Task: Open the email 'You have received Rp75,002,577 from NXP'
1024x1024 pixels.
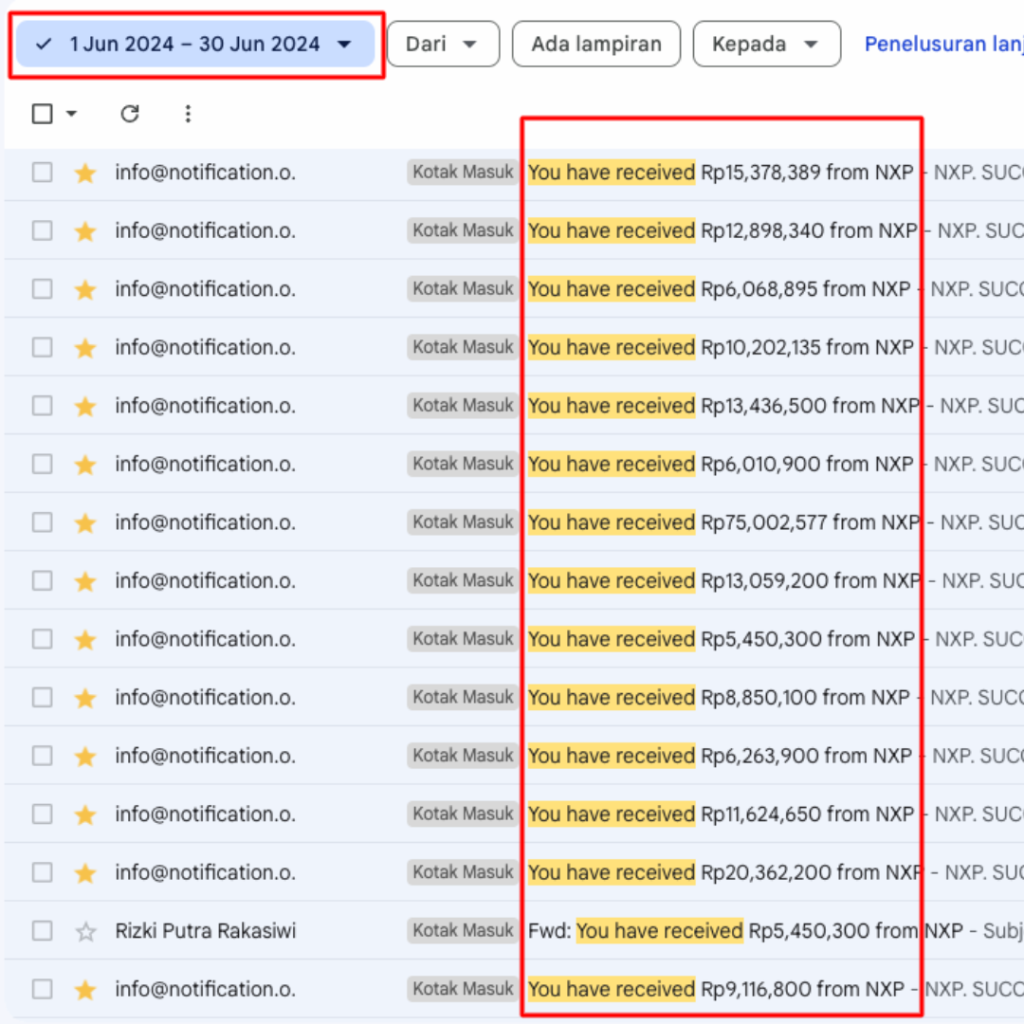Action: click(724, 522)
